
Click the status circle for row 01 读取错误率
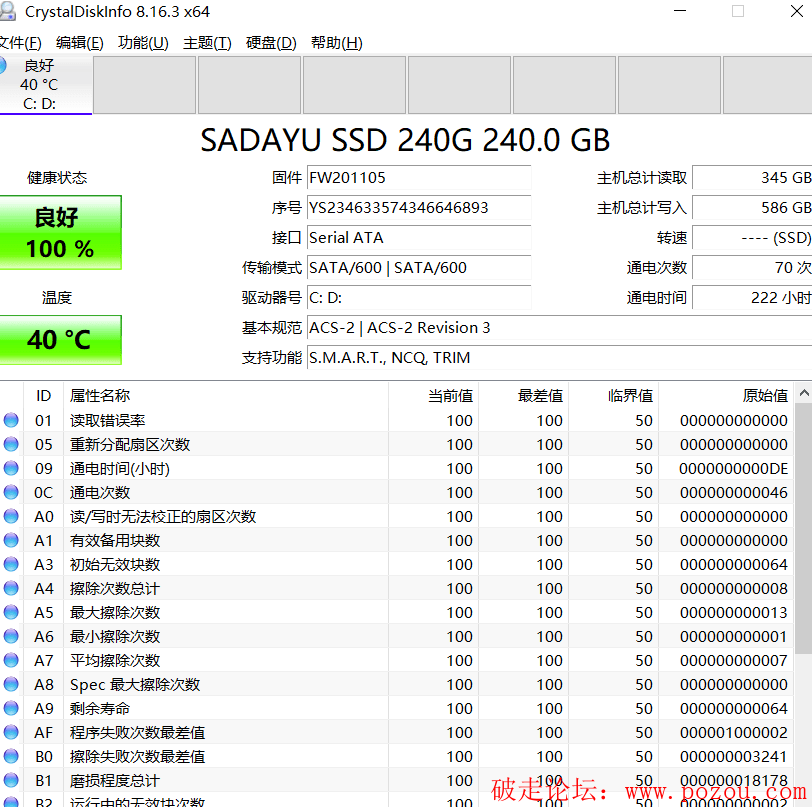coord(11,420)
